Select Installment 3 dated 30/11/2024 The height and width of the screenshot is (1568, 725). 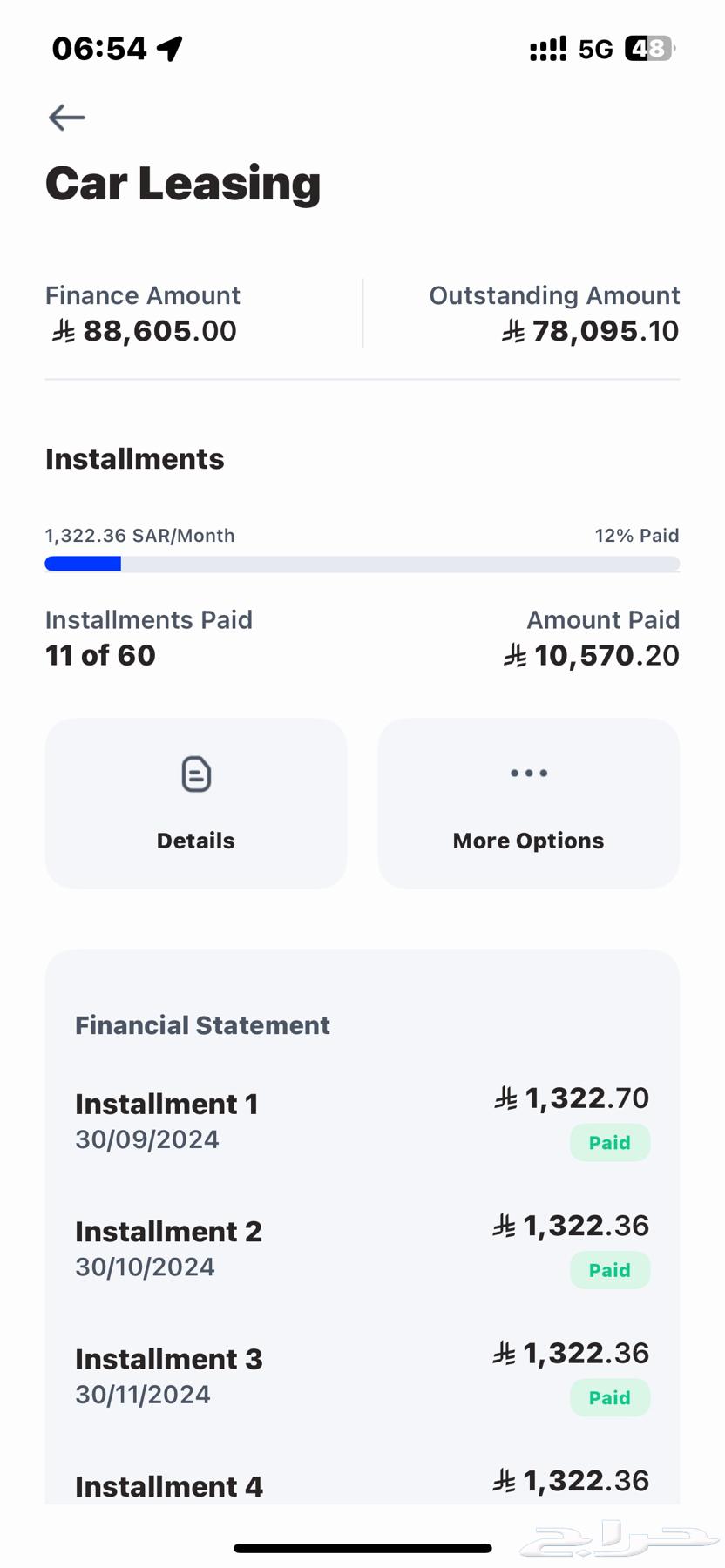coord(167,1375)
